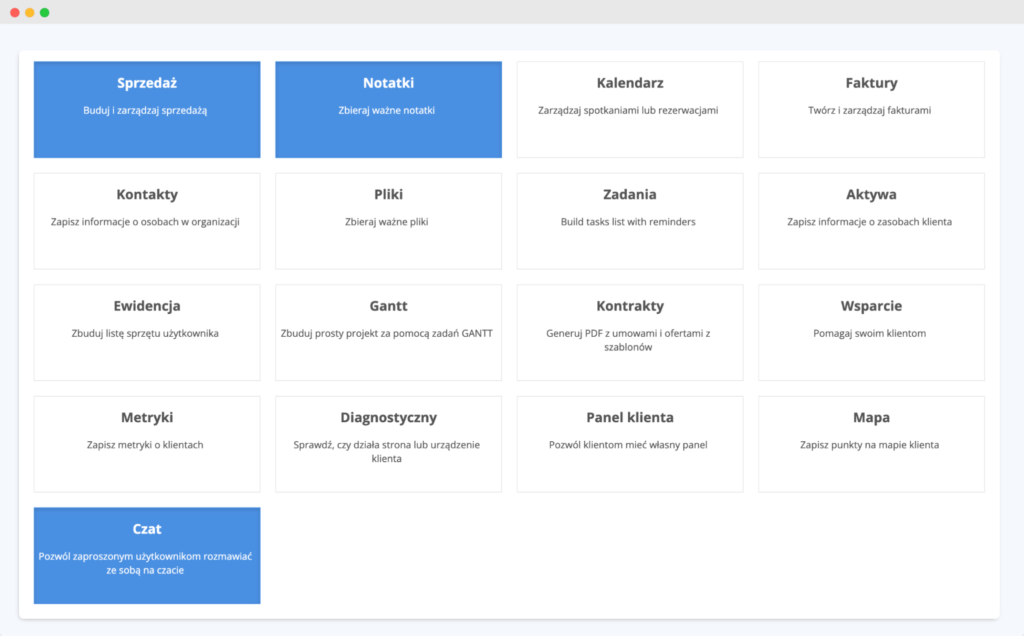Enable the Gantt project module

(388, 332)
